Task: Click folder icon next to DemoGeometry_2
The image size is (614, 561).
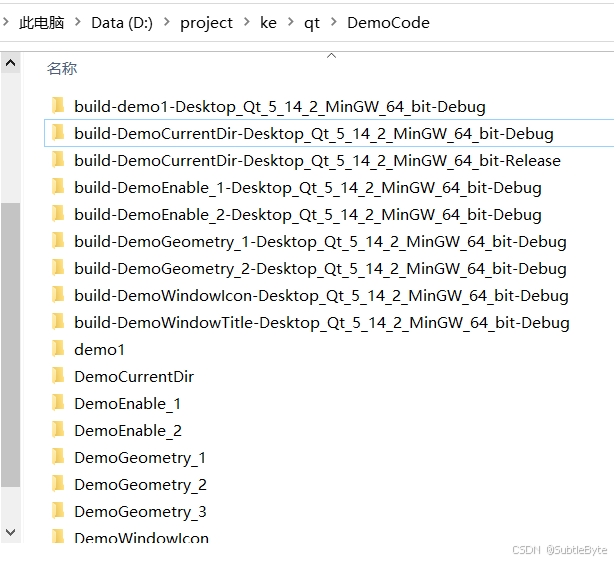Action: [x=58, y=484]
